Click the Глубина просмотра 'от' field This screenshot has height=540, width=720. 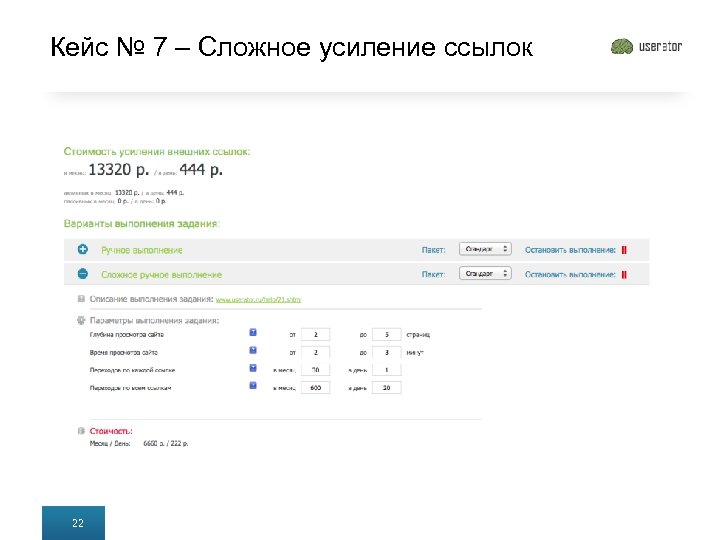(x=315, y=334)
